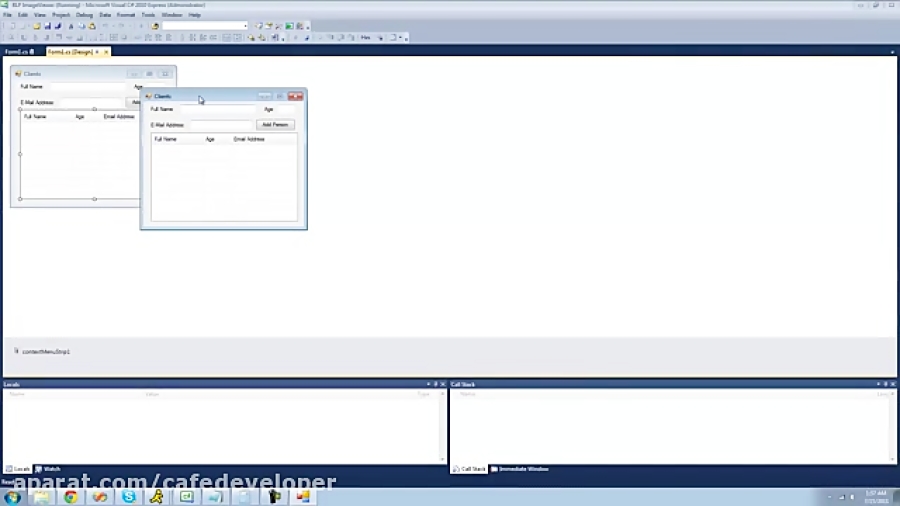
Task: Click Add Person button in running Clients window
Action: (x=275, y=124)
